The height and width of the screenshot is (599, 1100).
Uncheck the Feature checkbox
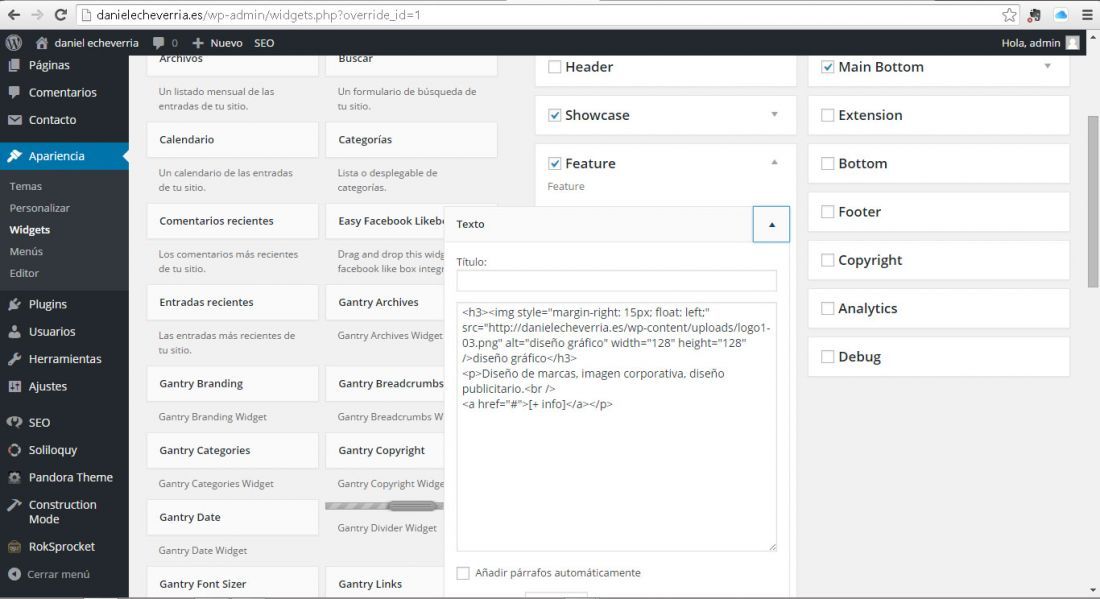554,163
